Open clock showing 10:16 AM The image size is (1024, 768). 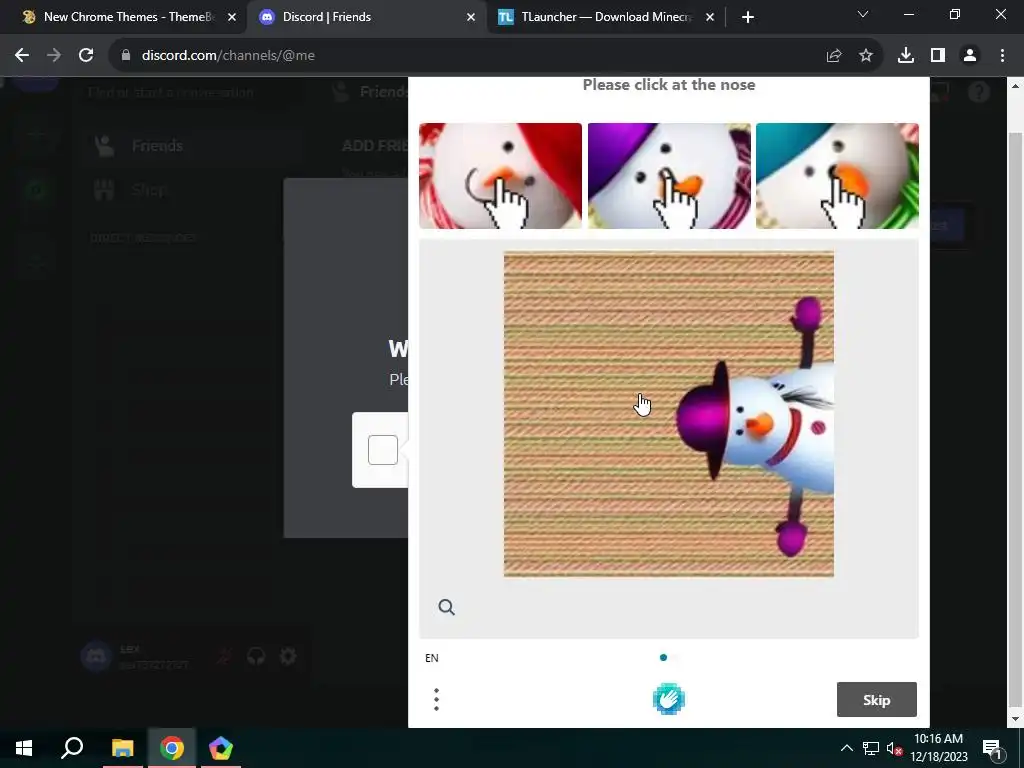[938, 748]
